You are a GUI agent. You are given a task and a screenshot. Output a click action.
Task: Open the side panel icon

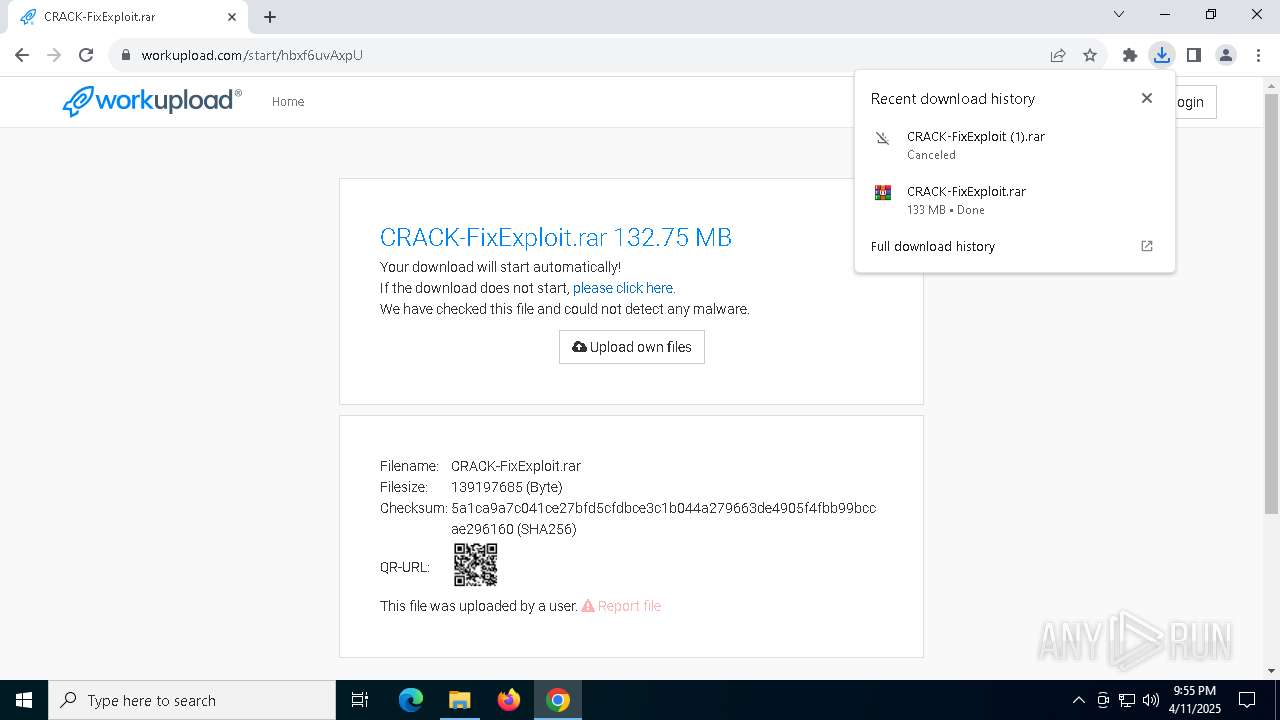point(1194,55)
